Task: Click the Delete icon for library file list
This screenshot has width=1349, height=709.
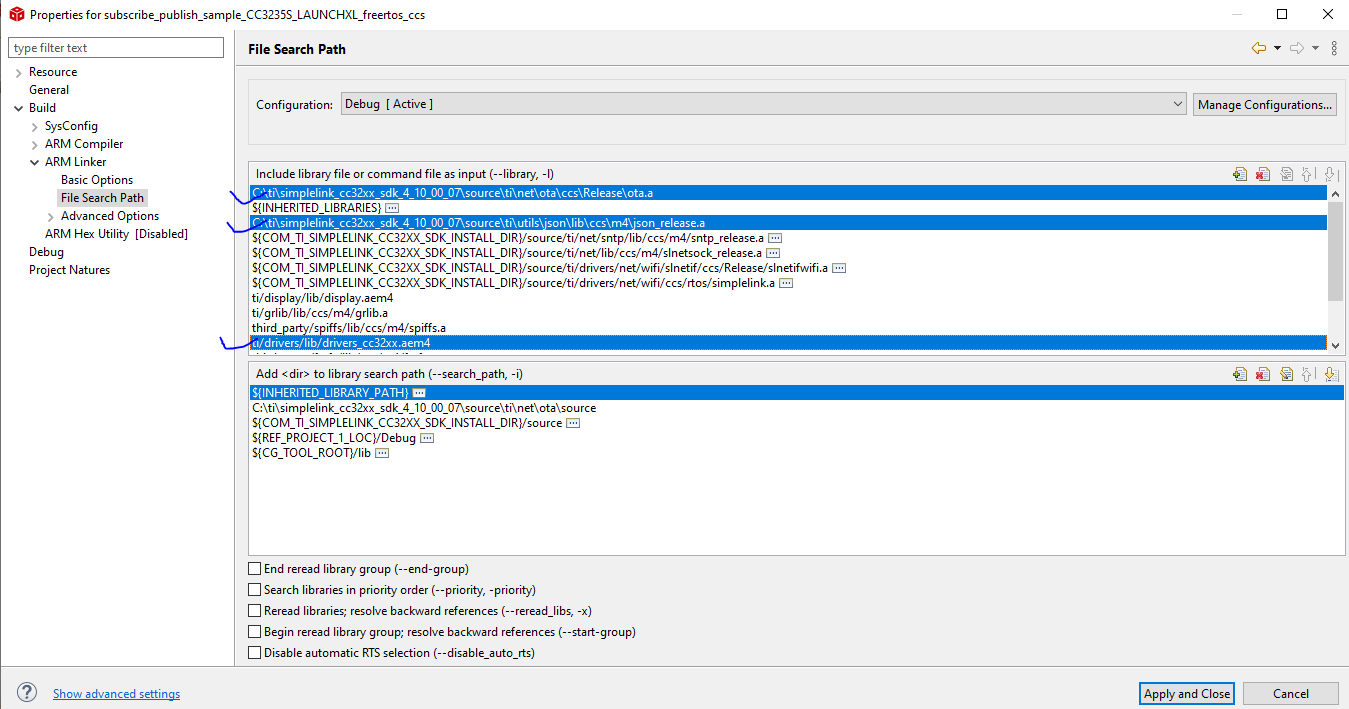Action: pyautogui.click(x=1263, y=175)
